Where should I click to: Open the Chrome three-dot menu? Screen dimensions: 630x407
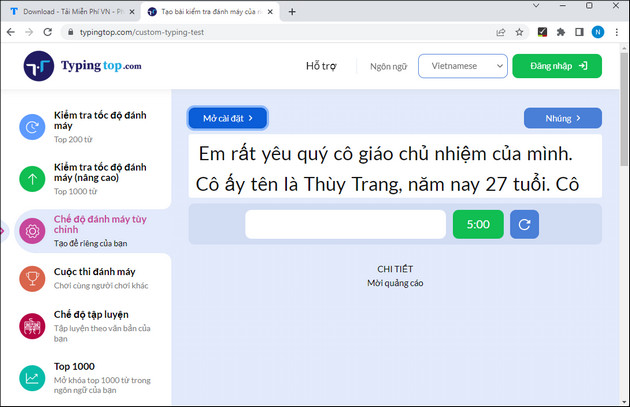click(617, 32)
